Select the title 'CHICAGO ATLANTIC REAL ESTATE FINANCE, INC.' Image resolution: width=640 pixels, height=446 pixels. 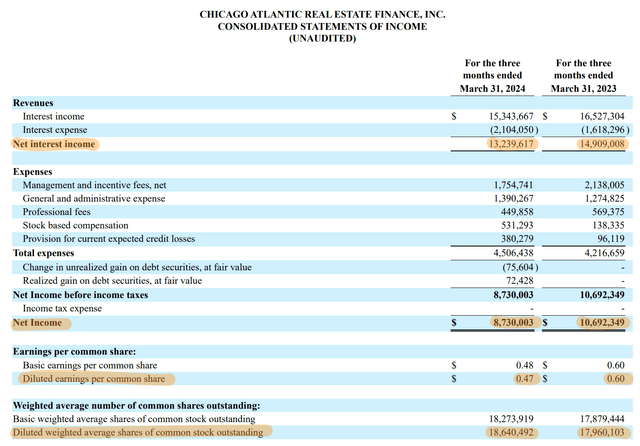coord(322,14)
